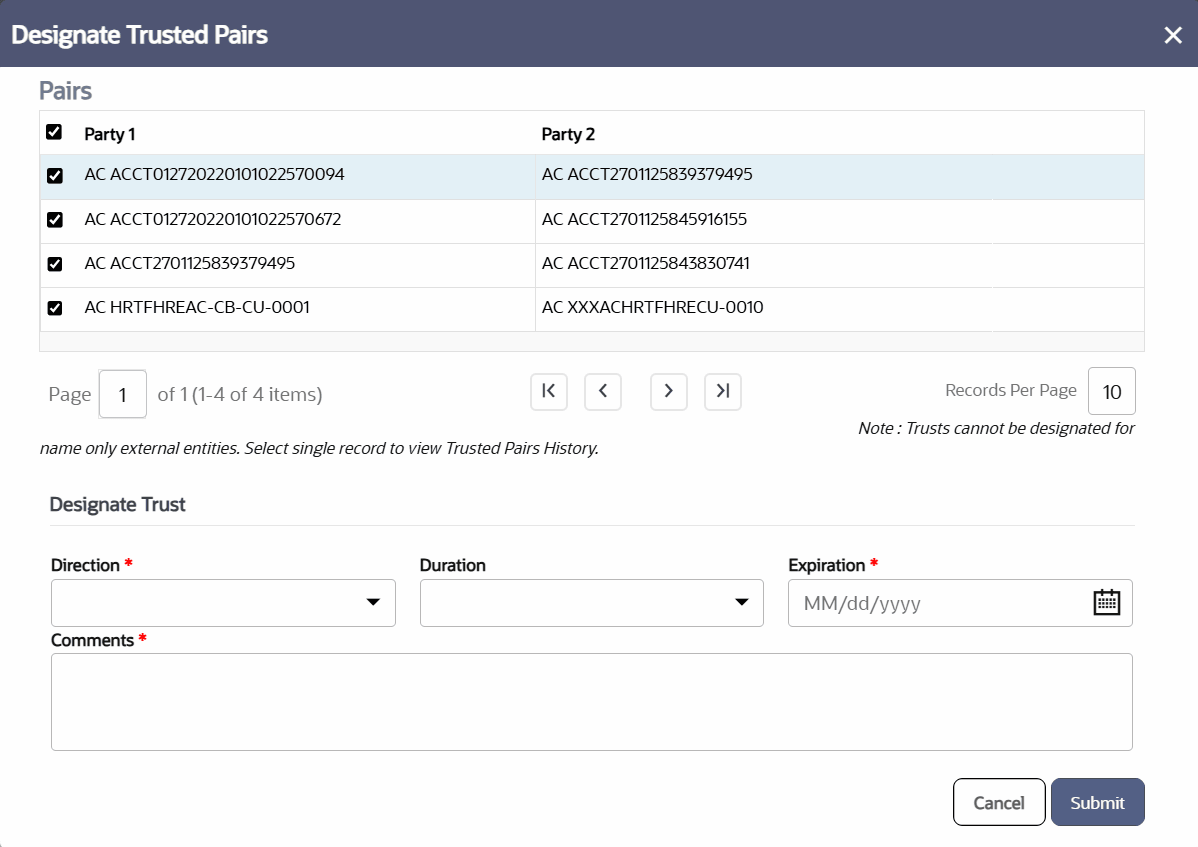Open the Expiration date calendar picker
Screen dimensions: 1198x847
pyautogui.click(x=1106, y=603)
